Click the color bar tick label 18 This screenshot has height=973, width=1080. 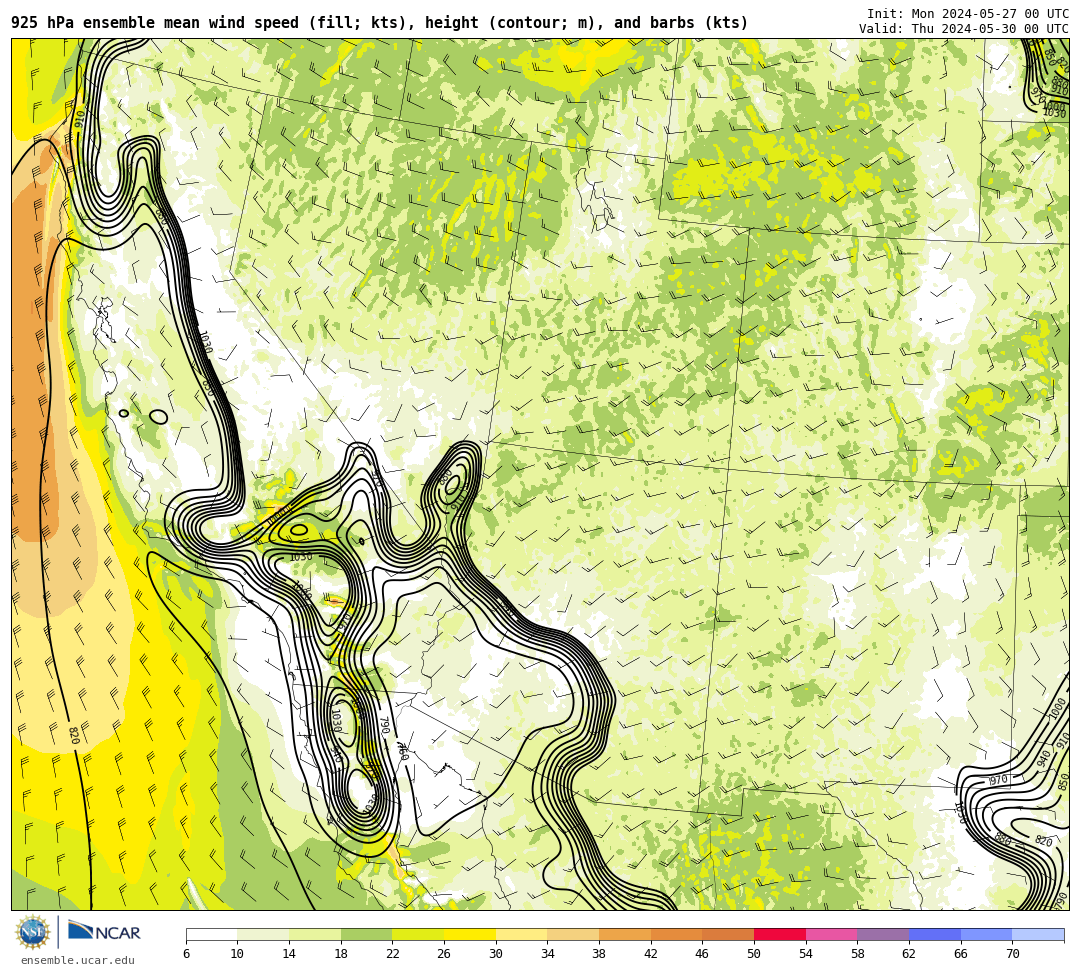[341, 954]
